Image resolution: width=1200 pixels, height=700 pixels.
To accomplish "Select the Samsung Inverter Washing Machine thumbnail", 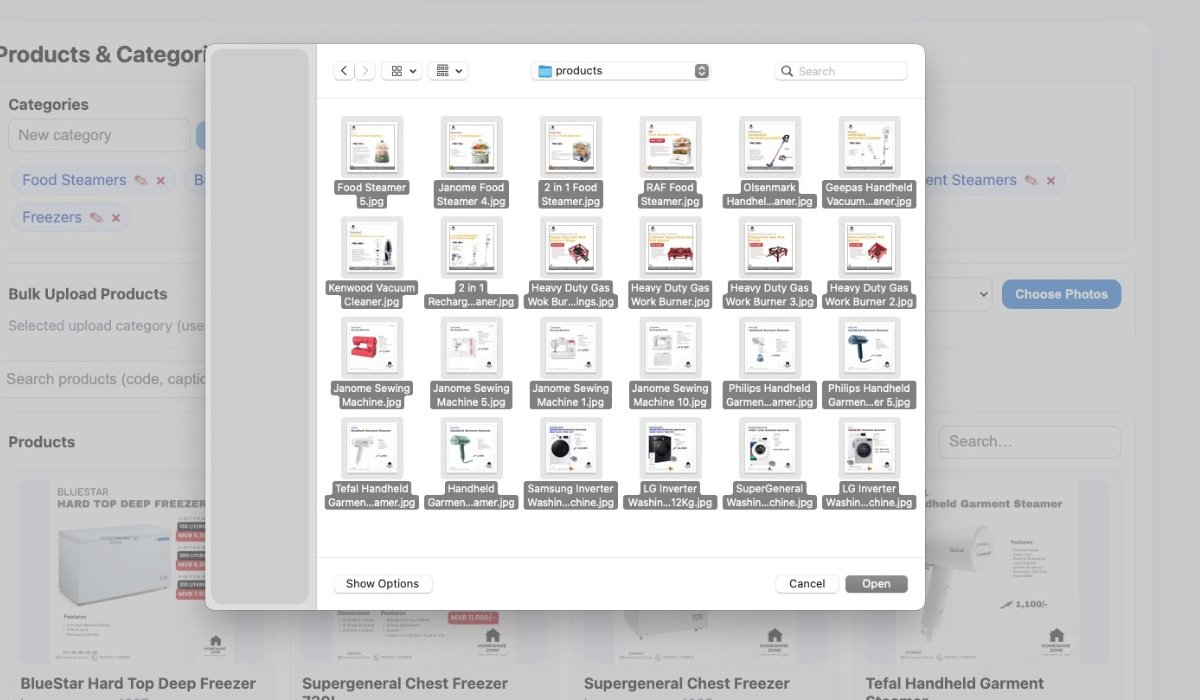I will tap(570, 446).
